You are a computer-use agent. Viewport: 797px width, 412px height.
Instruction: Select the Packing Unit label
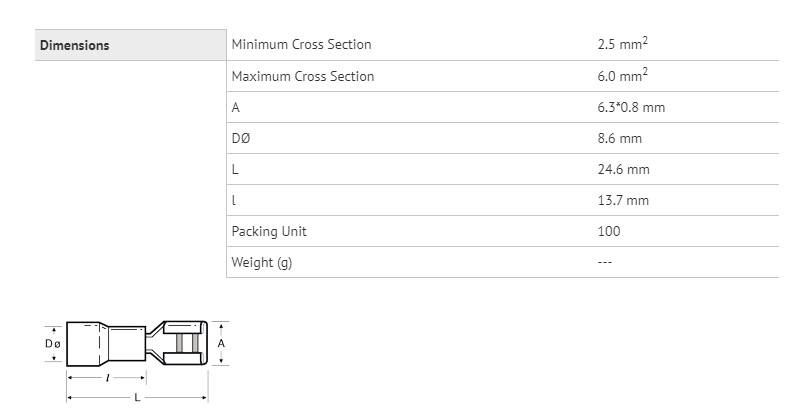coord(269,232)
